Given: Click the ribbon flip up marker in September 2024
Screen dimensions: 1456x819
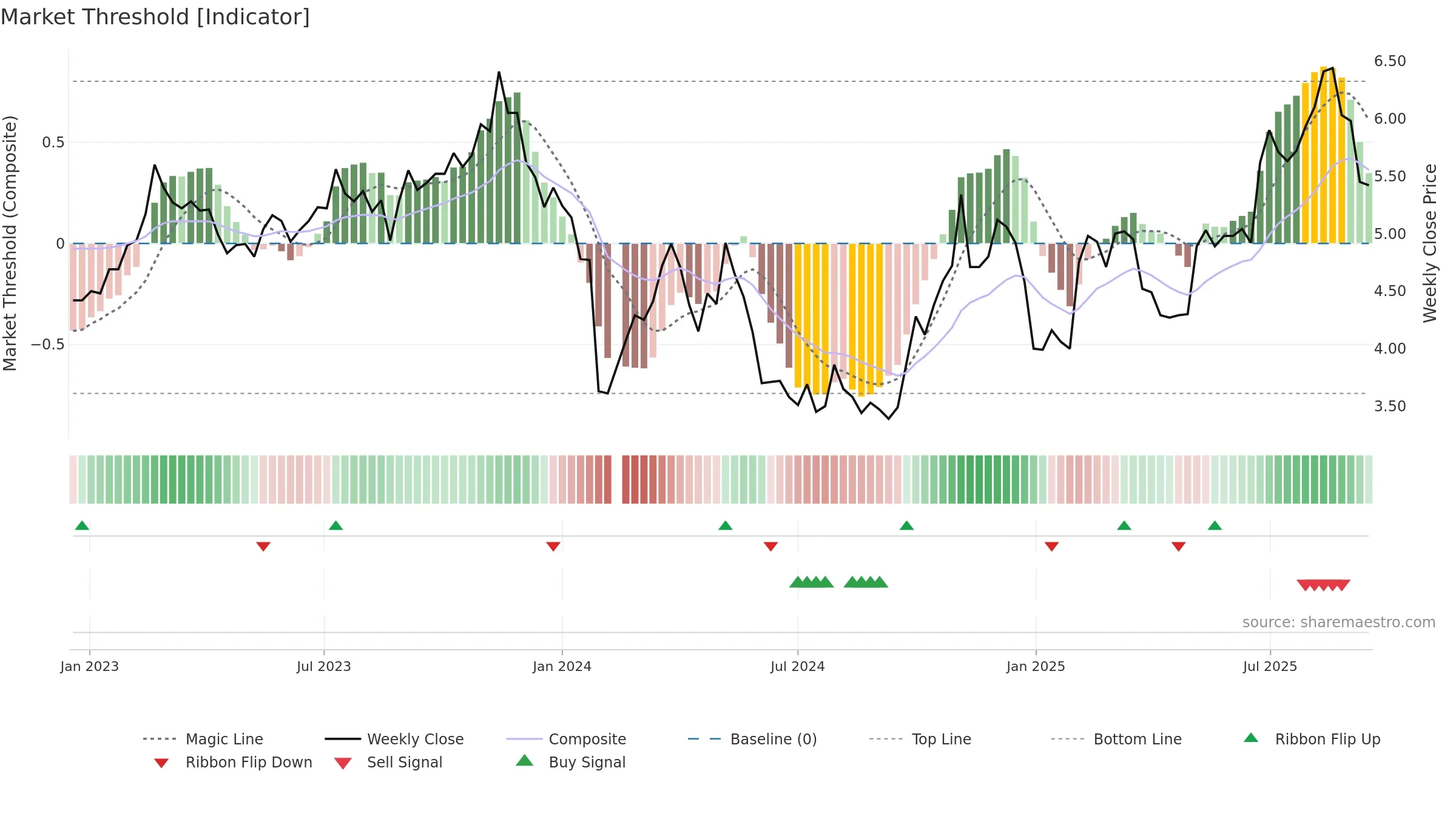Looking at the screenshot, I should (907, 525).
